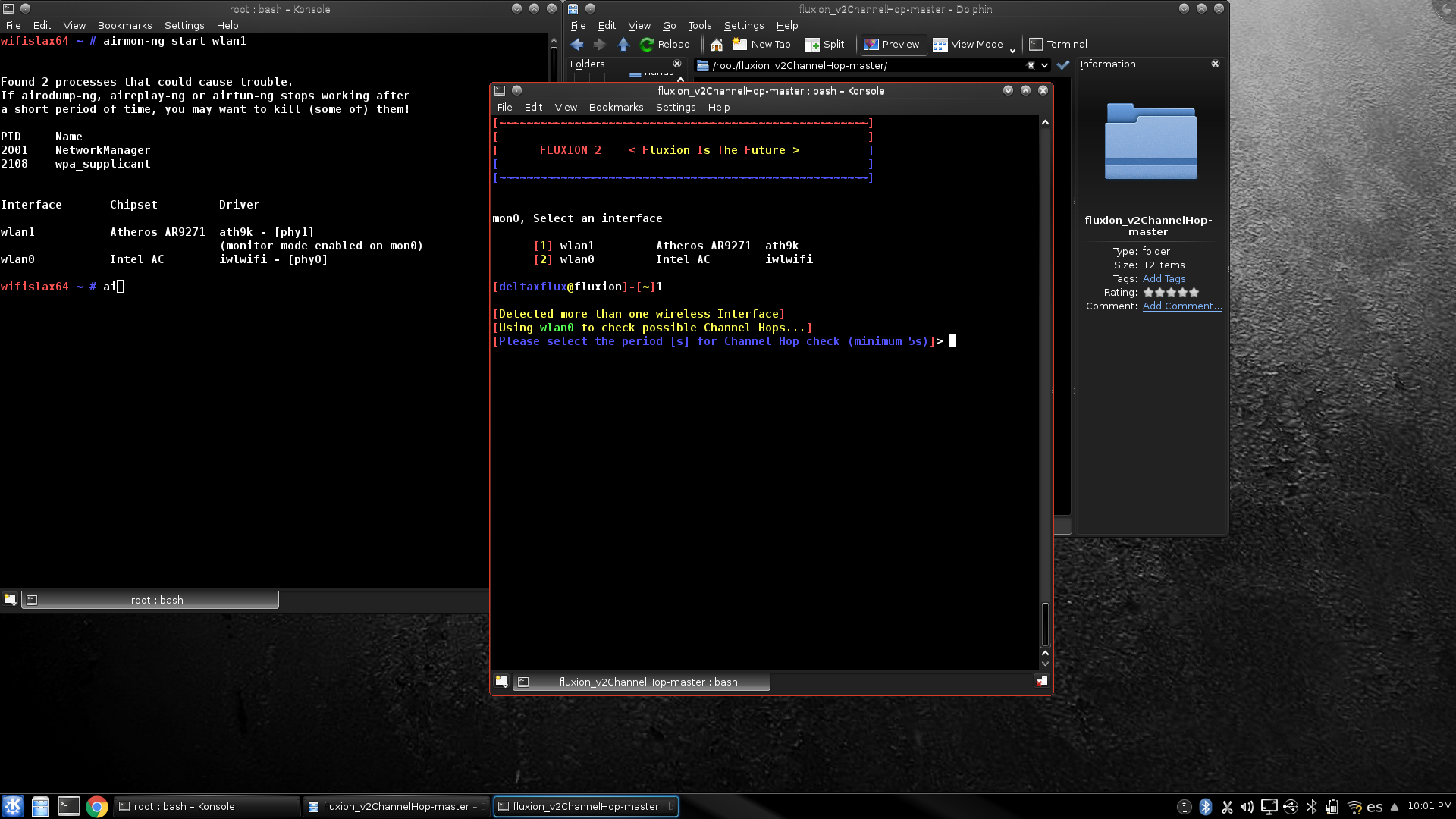Set rating using the fifth star
The image size is (1456, 819).
tap(1194, 292)
